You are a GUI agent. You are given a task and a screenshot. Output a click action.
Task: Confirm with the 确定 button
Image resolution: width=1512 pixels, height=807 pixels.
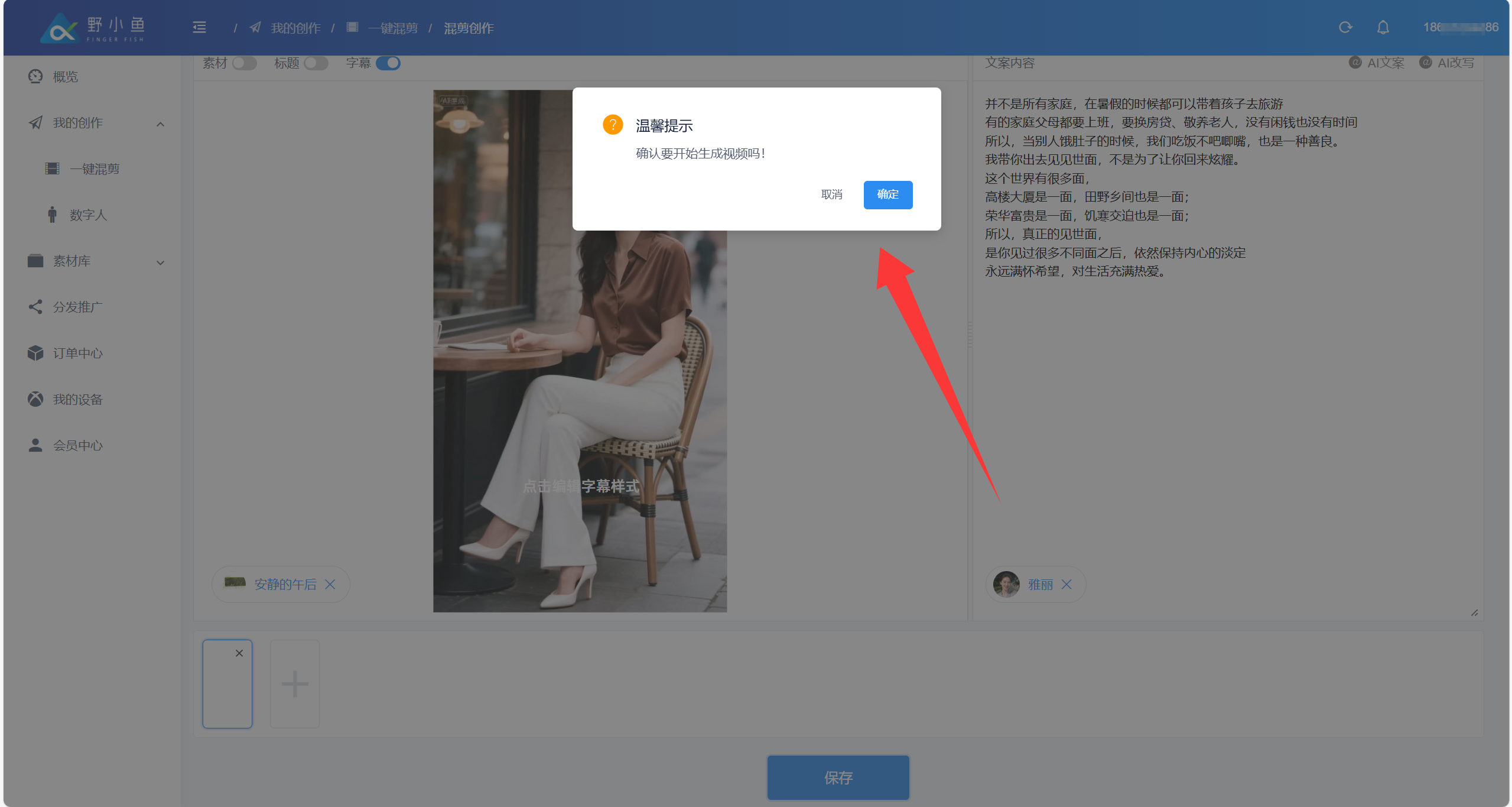[887, 195]
